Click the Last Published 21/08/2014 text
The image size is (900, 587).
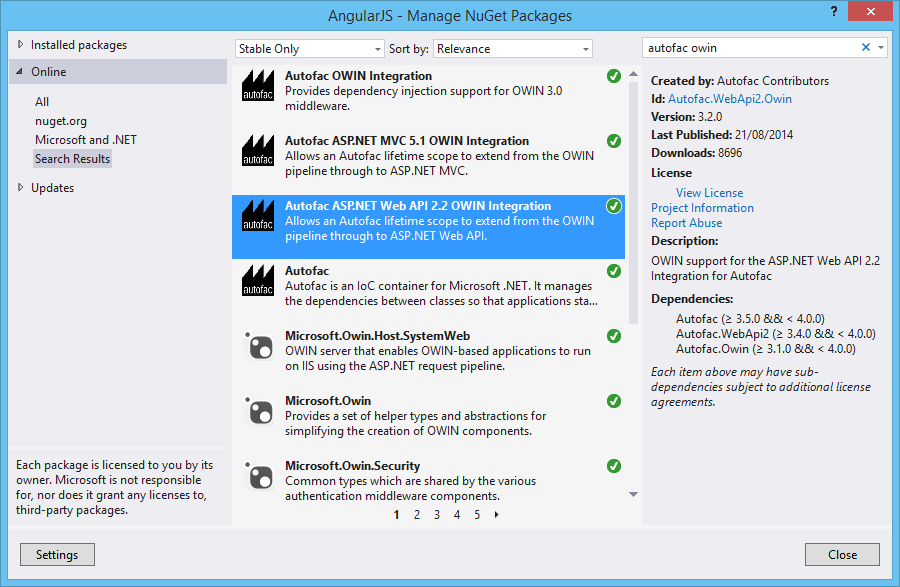click(722, 135)
